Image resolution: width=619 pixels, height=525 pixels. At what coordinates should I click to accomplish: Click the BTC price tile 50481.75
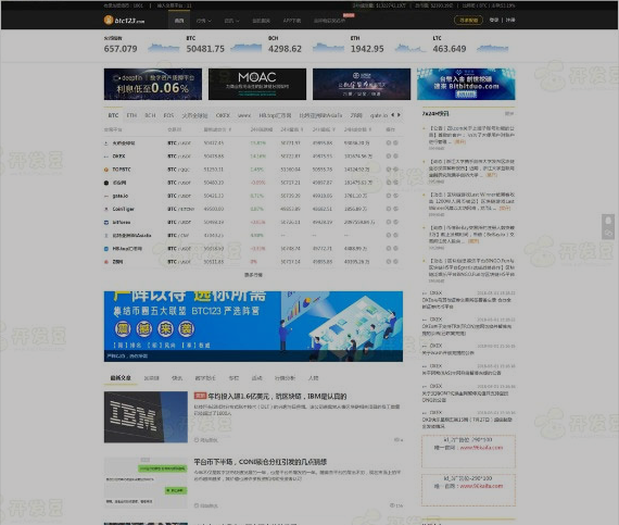click(205, 45)
